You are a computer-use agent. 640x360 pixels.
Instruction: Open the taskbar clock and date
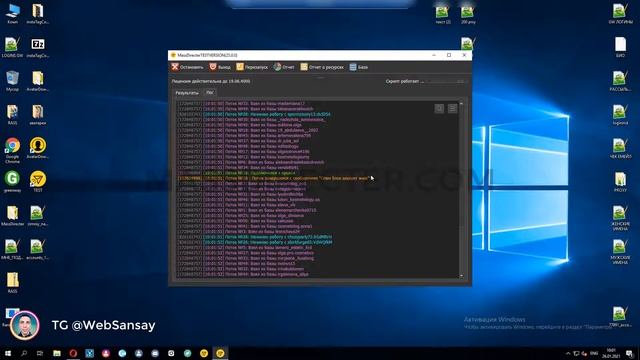click(x=611, y=353)
